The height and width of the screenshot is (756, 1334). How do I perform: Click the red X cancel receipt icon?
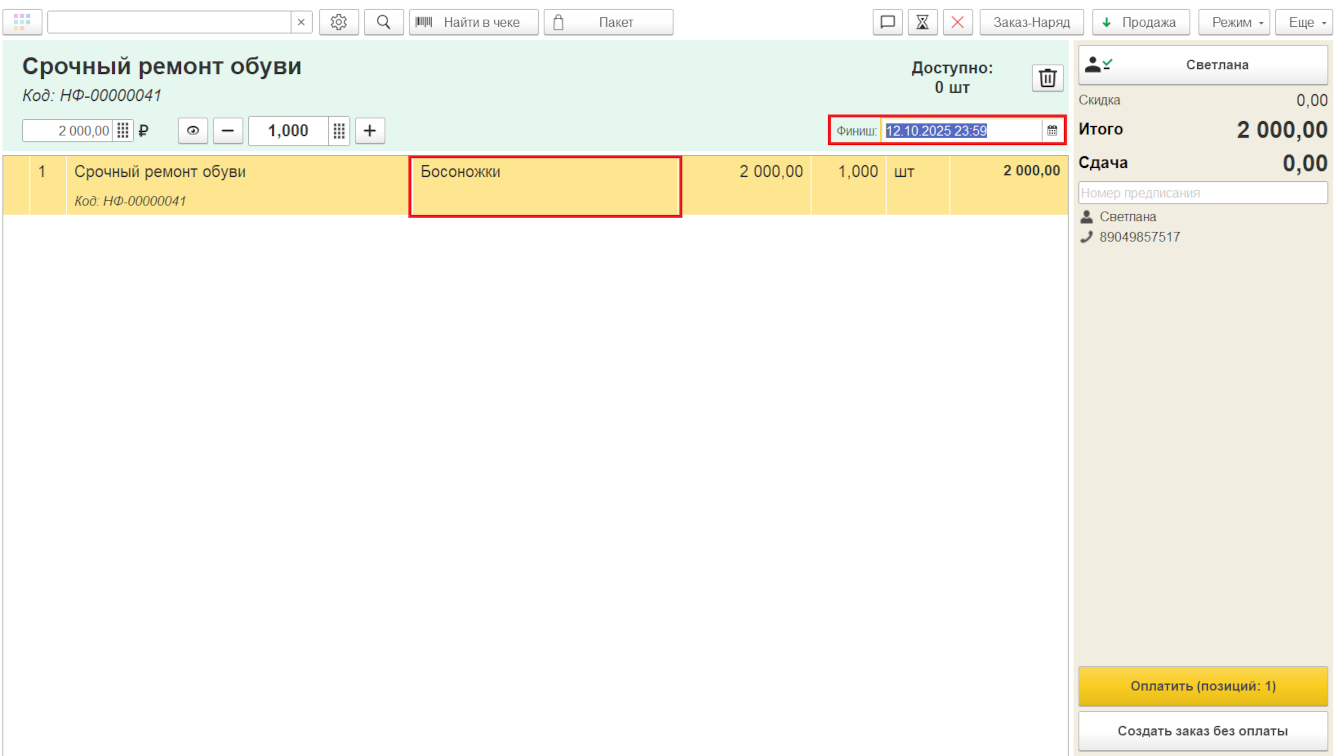click(957, 22)
